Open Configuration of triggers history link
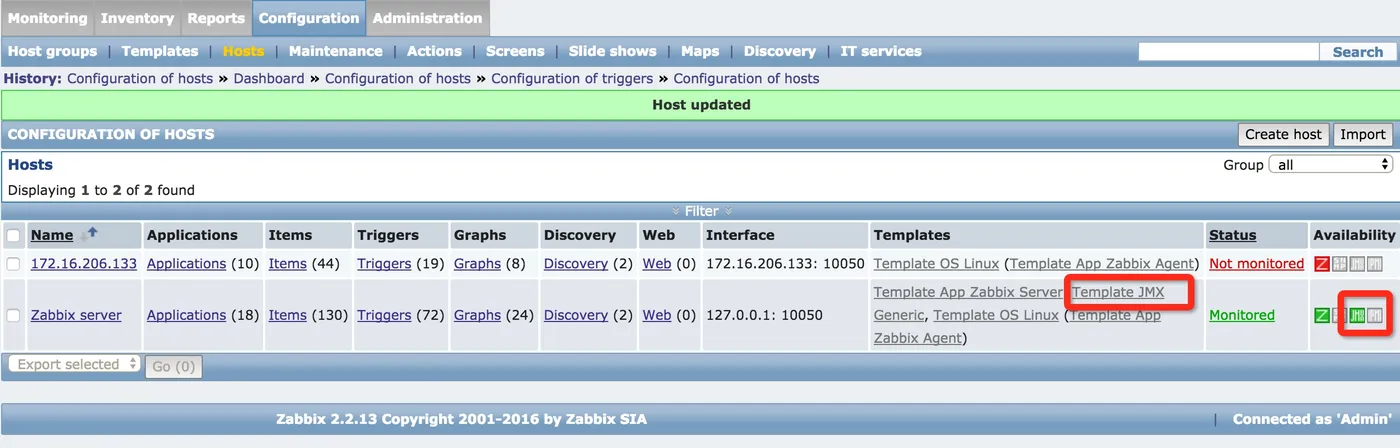The width and height of the screenshot is (1400, 448). click(572, 78)
